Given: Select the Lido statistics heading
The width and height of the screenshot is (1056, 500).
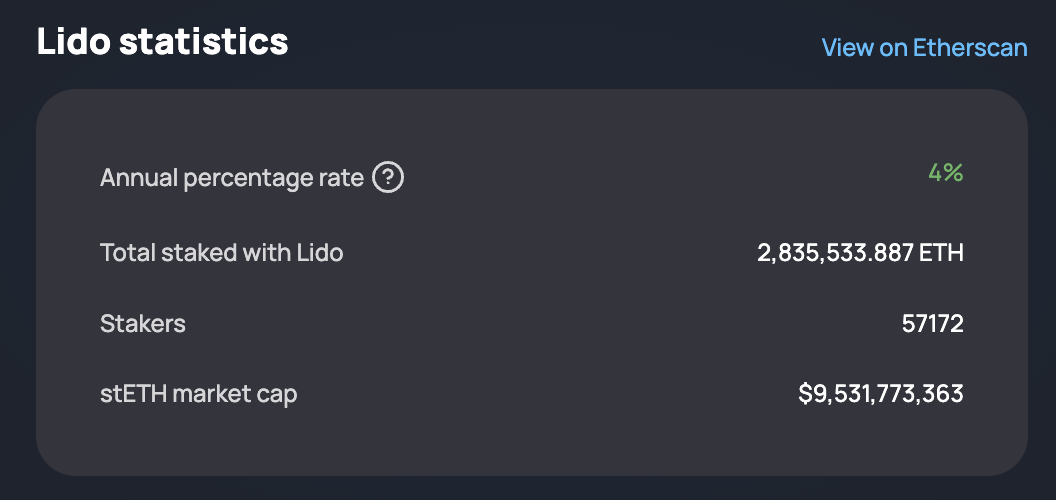Looking at the screenshot, I should click(x=162, y=42).
